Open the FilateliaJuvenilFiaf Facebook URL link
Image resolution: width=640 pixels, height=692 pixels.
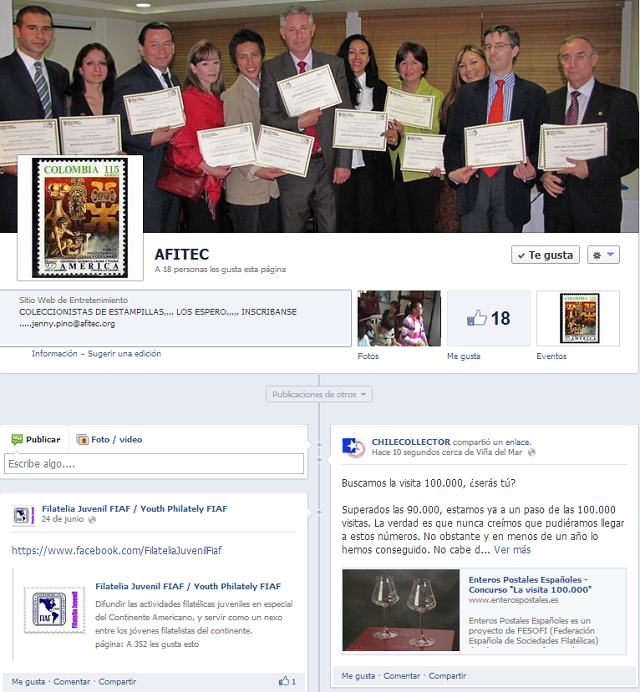(117, 551)
